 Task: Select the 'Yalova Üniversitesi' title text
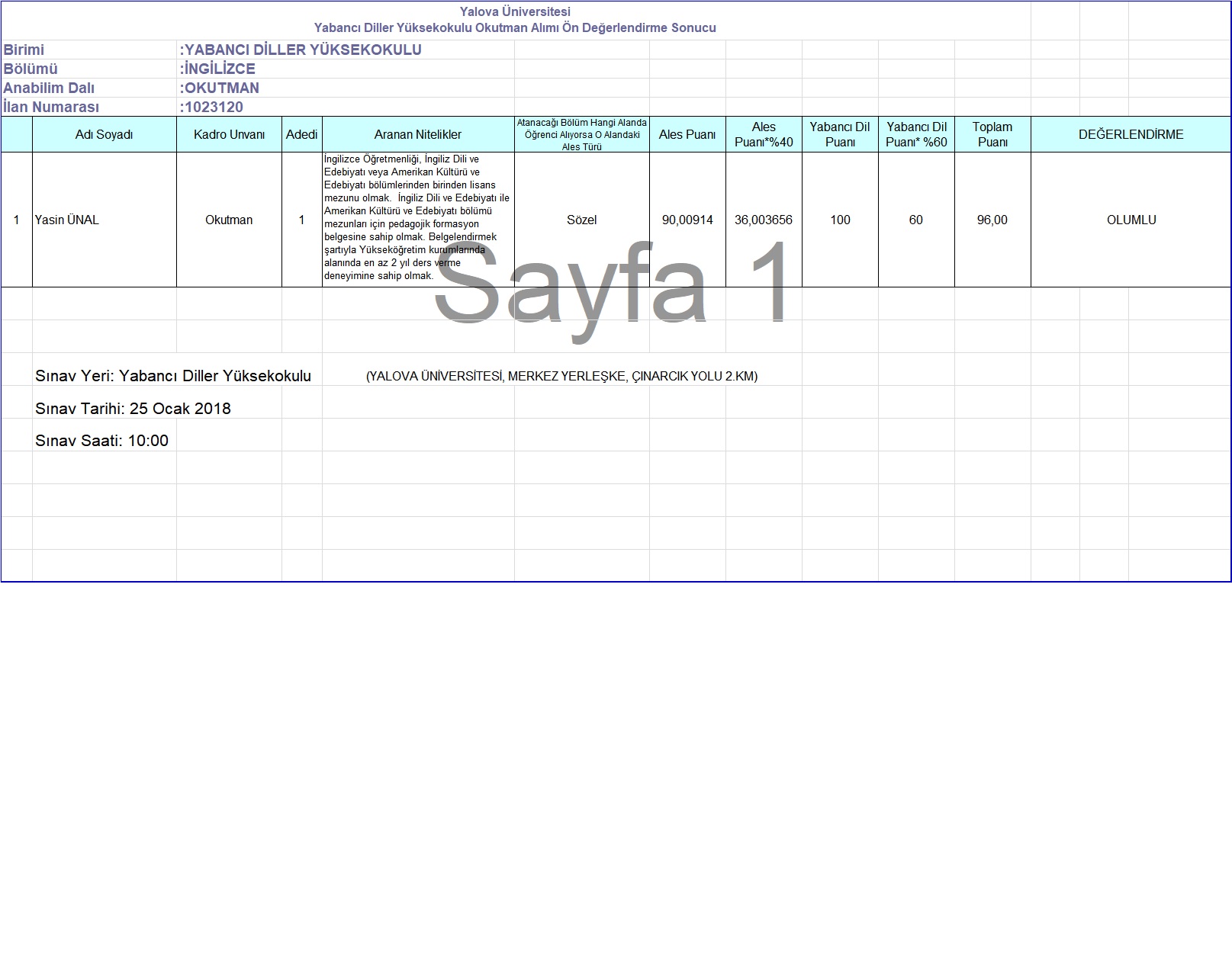click(515, 11)
